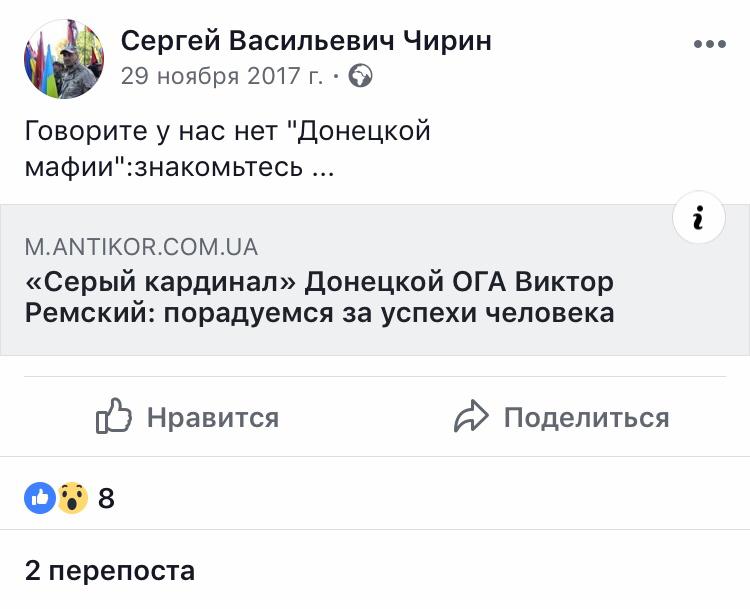Open Сергей Васильевич Чирин's profile name link
This screenshot has height=609, width=750.
(x=306, y=41)
